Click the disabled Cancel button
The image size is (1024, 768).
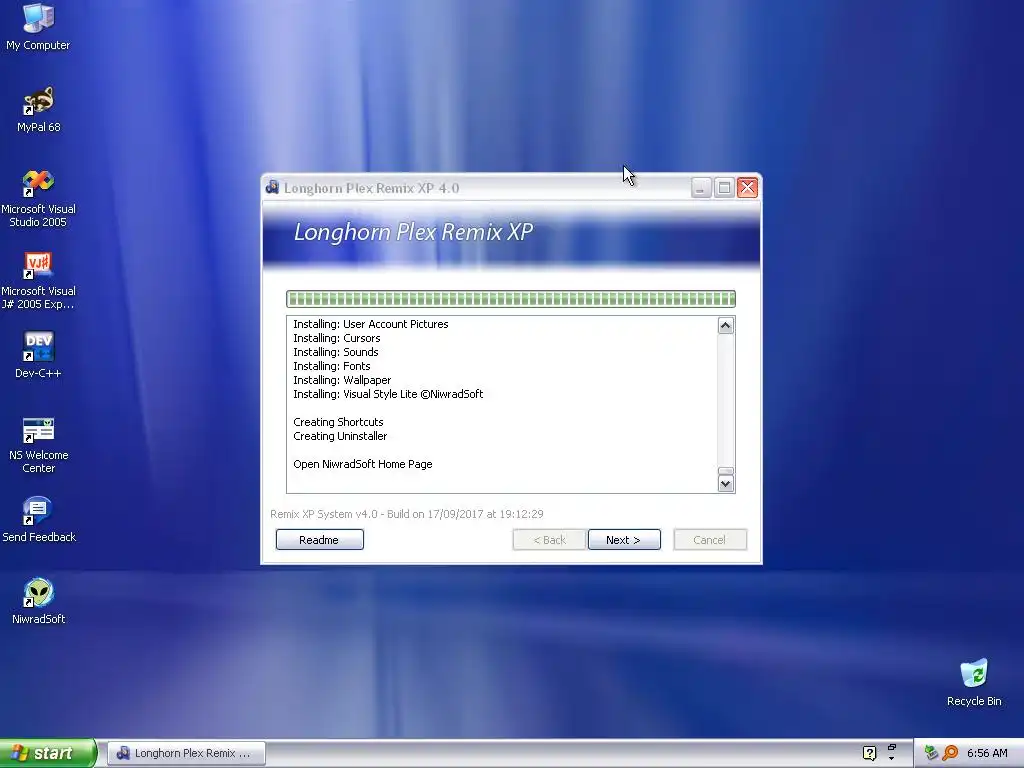[710, 539]
